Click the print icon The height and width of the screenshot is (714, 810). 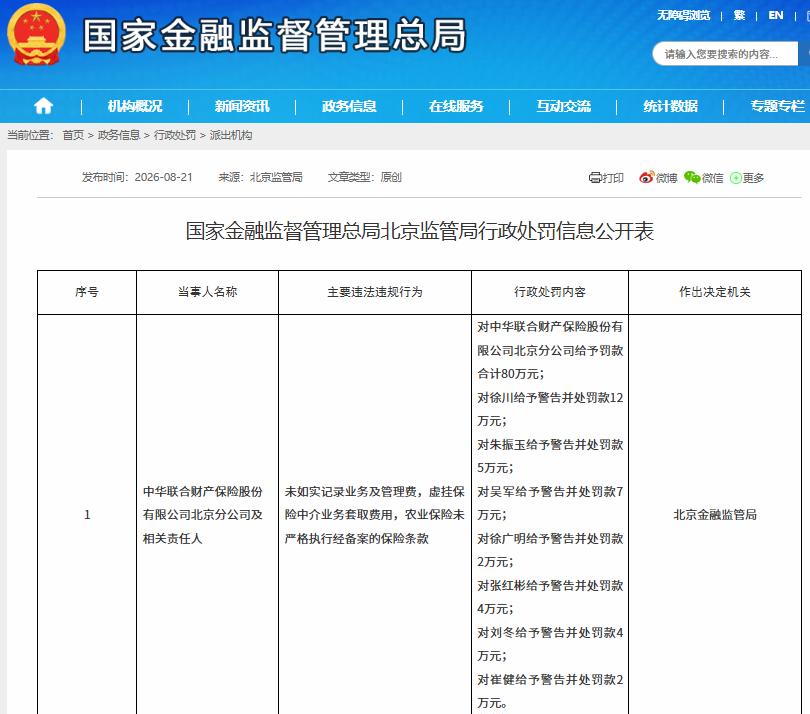click(595, 178)
